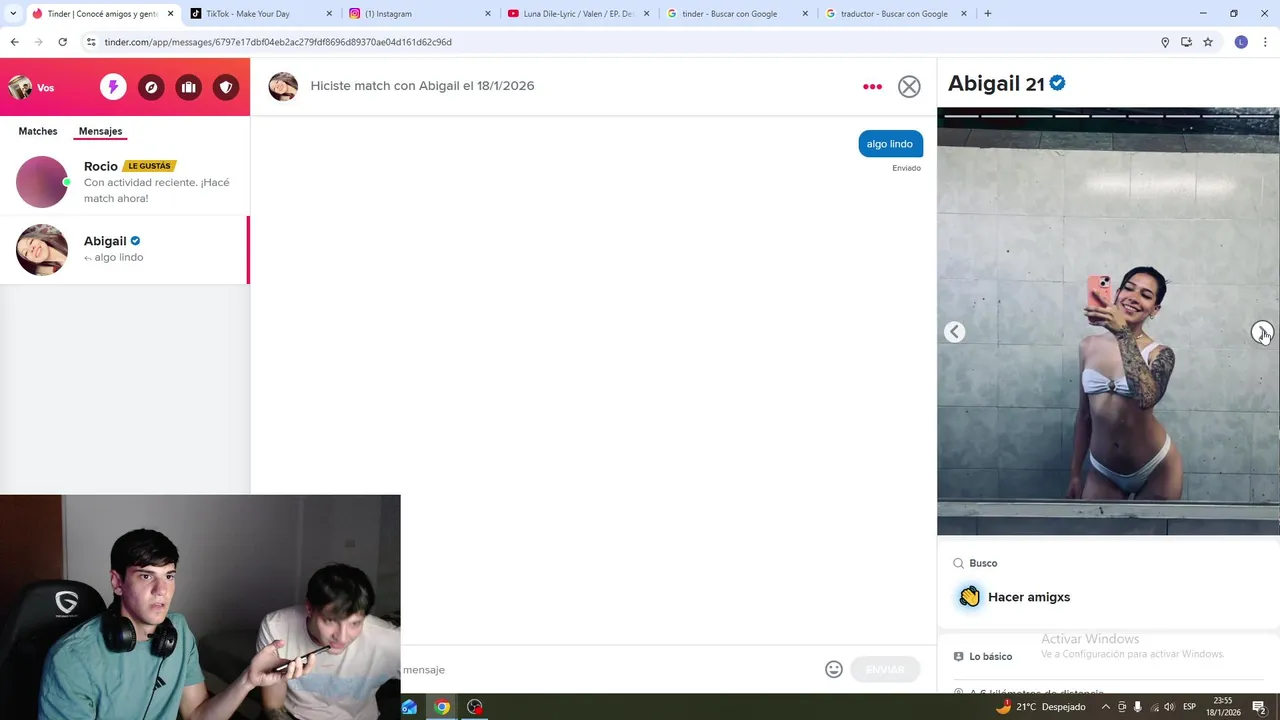The image size is (1280, 720).
Task: Close the Instagram browser tab
Action: point(488,14)
